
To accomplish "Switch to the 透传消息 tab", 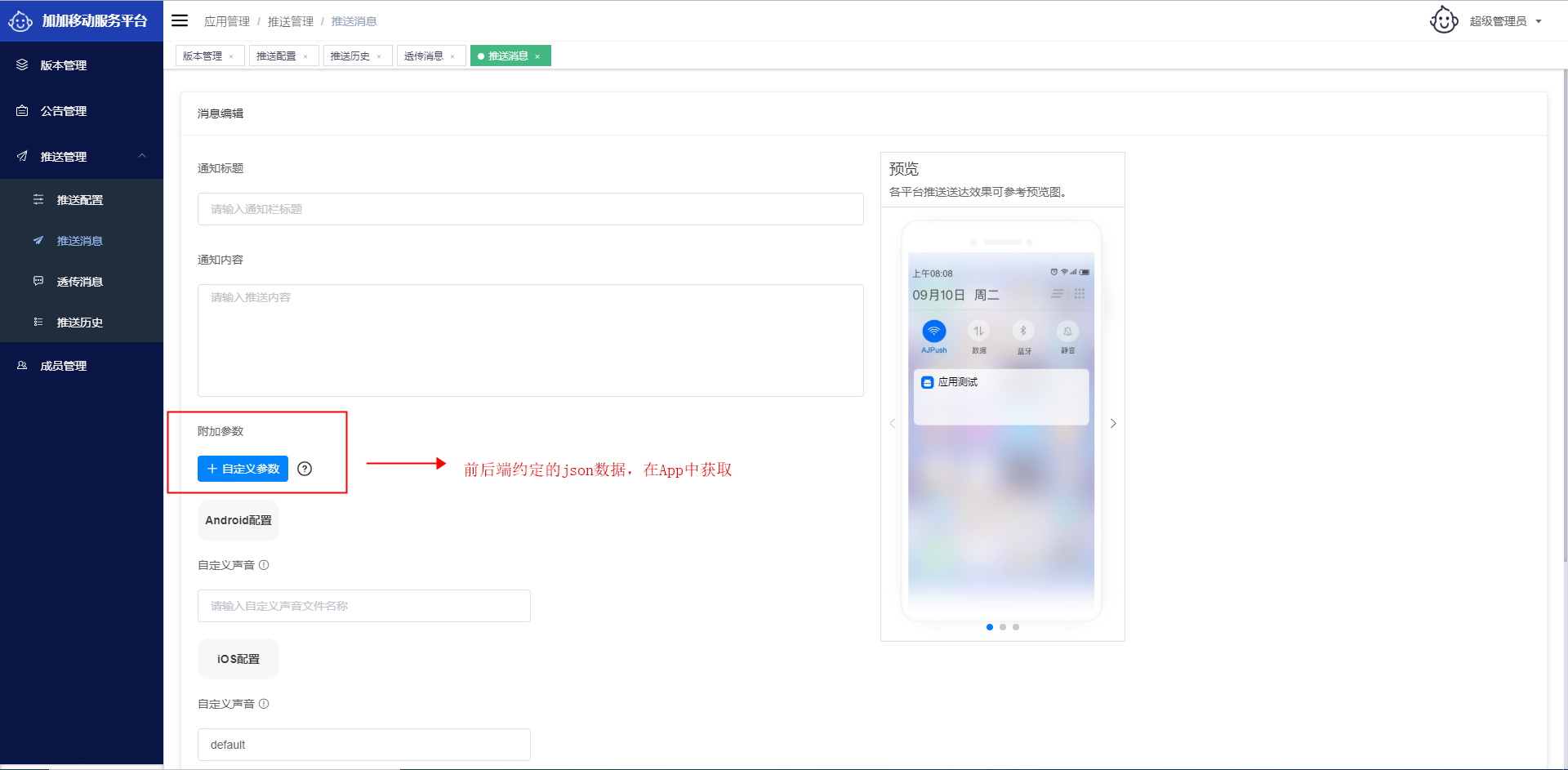I will pyautogui.click(x=424, y=56).
